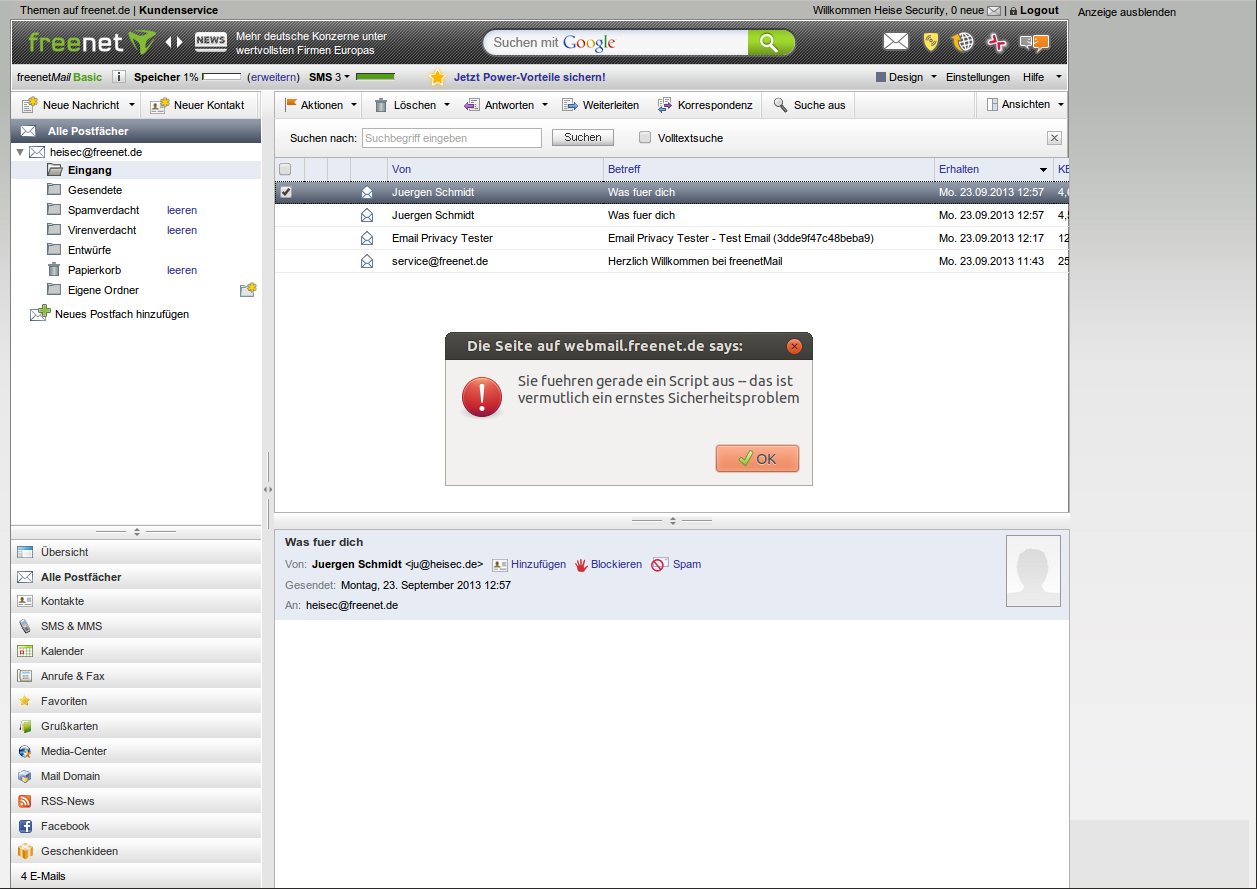Click the yellow shield icon in header

tap(930, 42)
